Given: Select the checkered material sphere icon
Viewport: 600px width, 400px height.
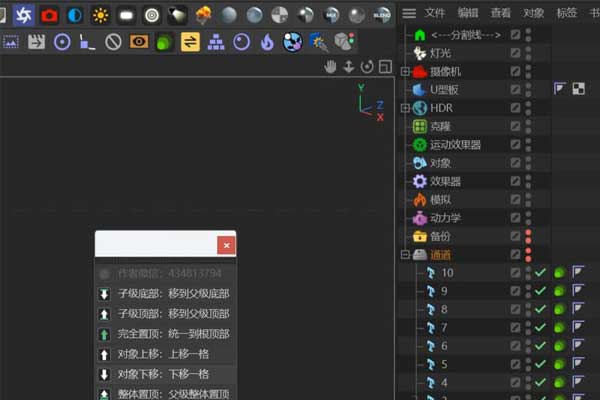Looking at the screenshot, I should coord(280,16).
